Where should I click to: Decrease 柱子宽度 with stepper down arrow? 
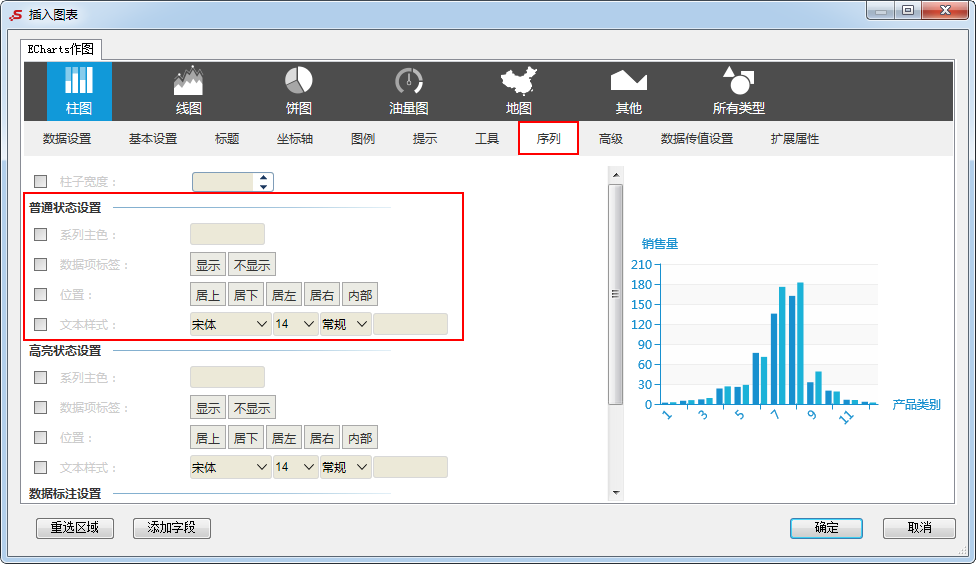tap(263, 186)
